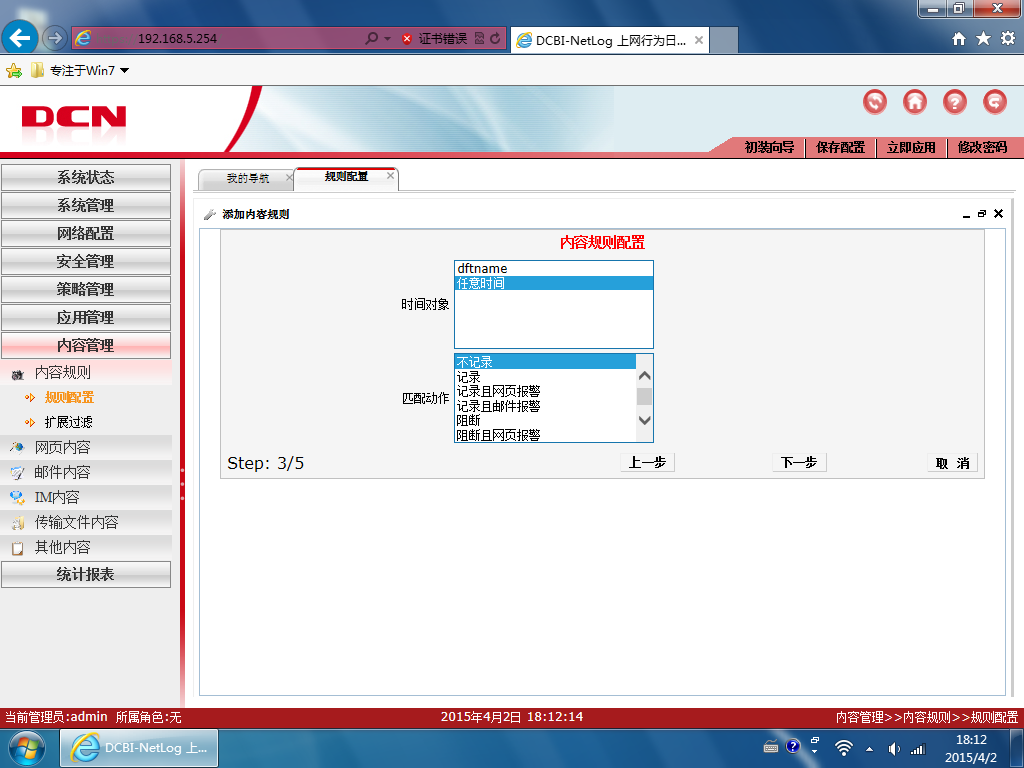Image resolution: width=1024 pixels, height=768 pixels.
Task: Open IE favorites star icon
Action: [x=983, y=39]
